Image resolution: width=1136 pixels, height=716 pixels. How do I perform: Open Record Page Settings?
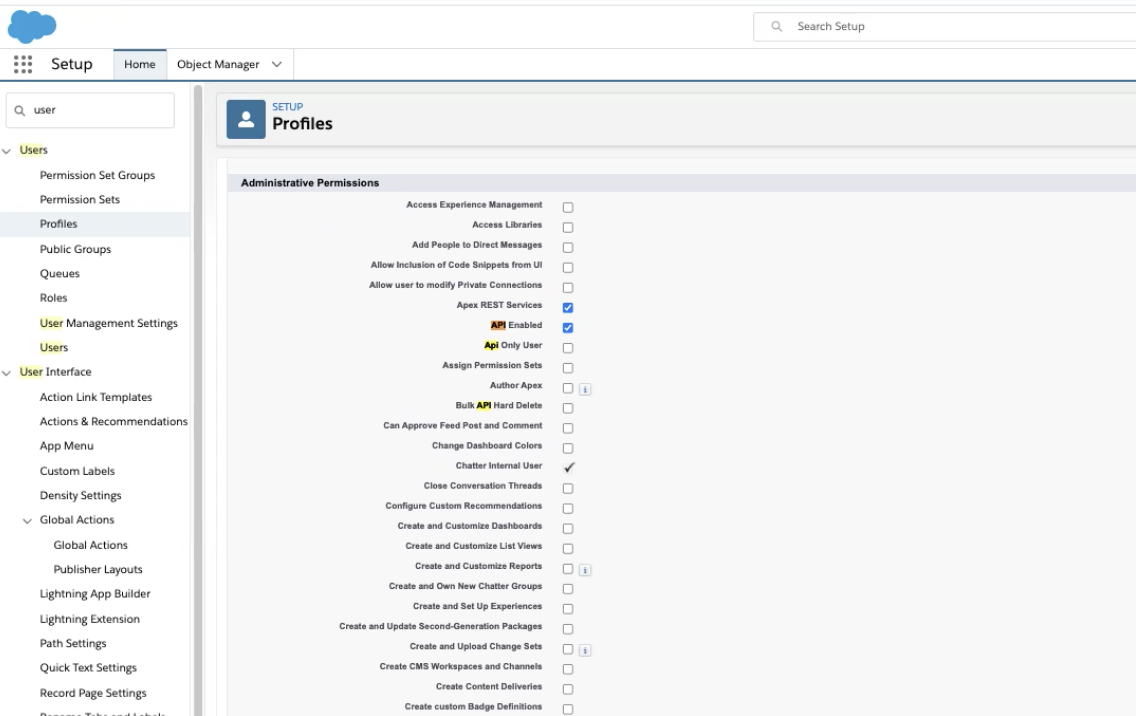93,694
